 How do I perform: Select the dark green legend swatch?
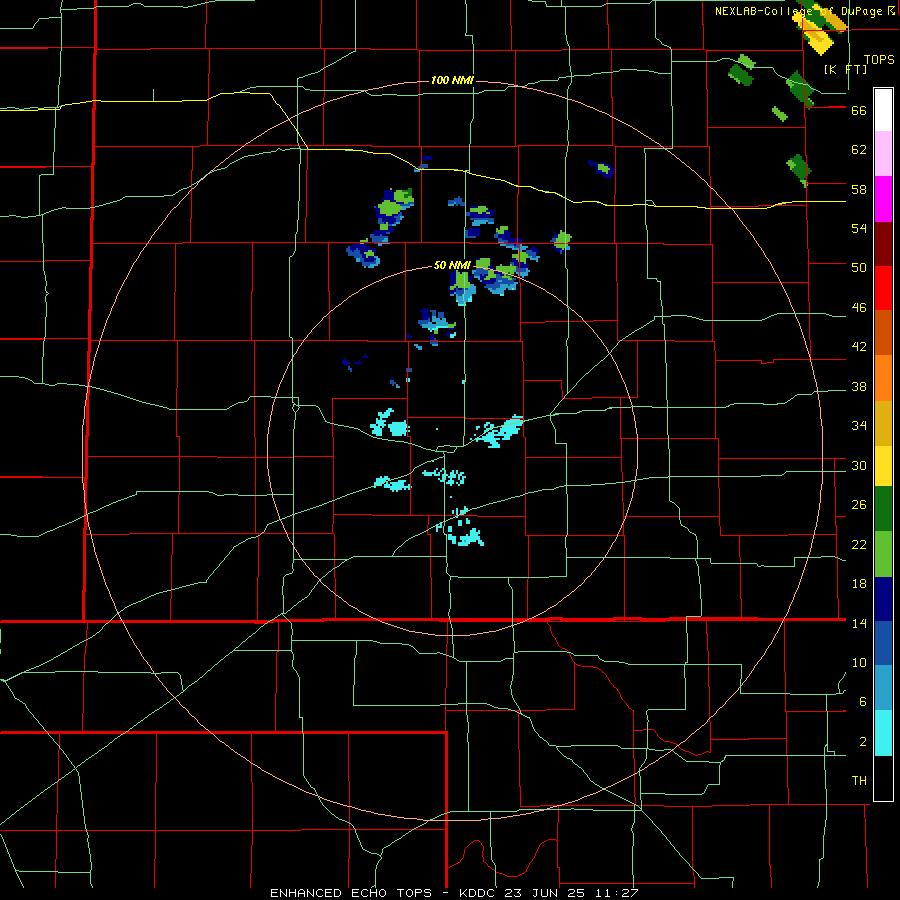pyautogui.click(x=883, y=509)
